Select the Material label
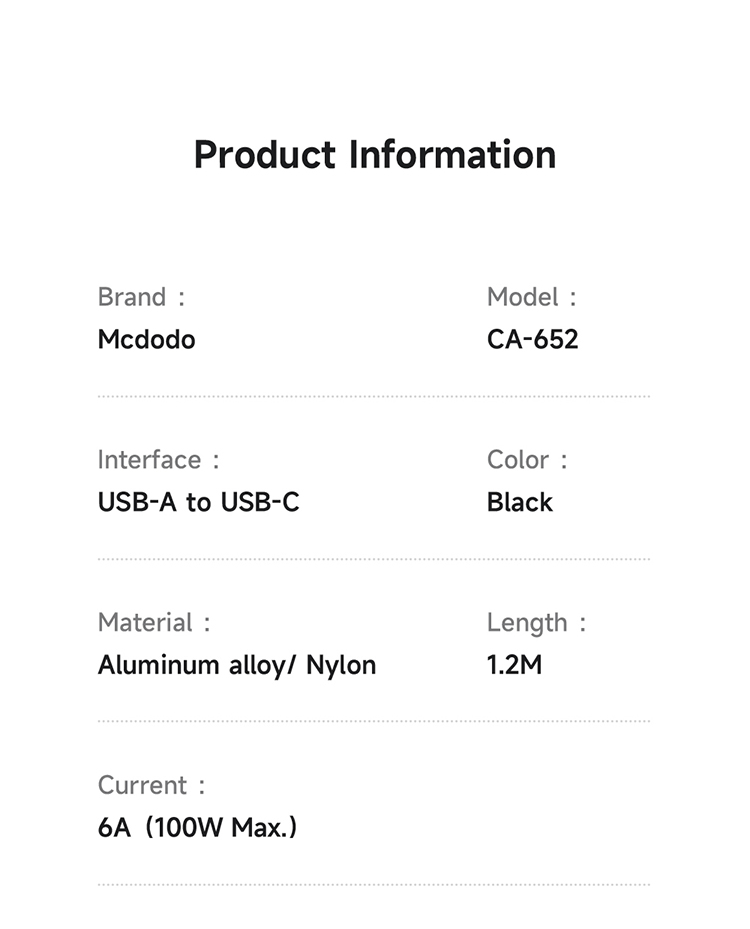This screenshot has height=929, width=750. click(x=145, y=622)
